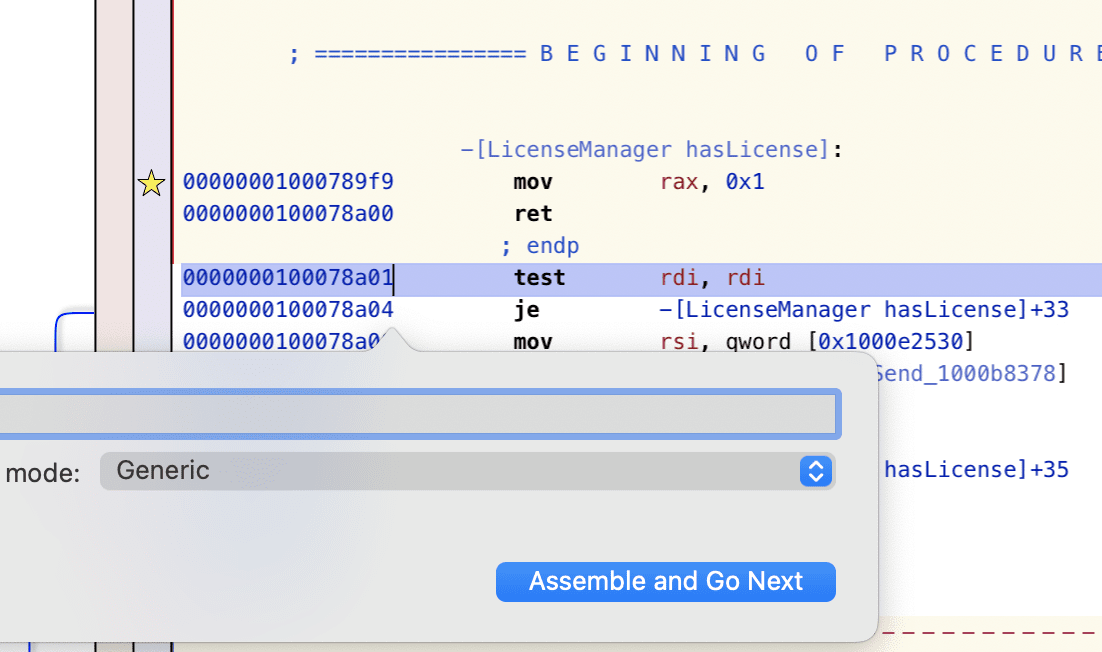This screenshot has height=652, width=1102.
Task: Select address 0000000100078a04
Action: pyautogui.click(x=288, y=310)
